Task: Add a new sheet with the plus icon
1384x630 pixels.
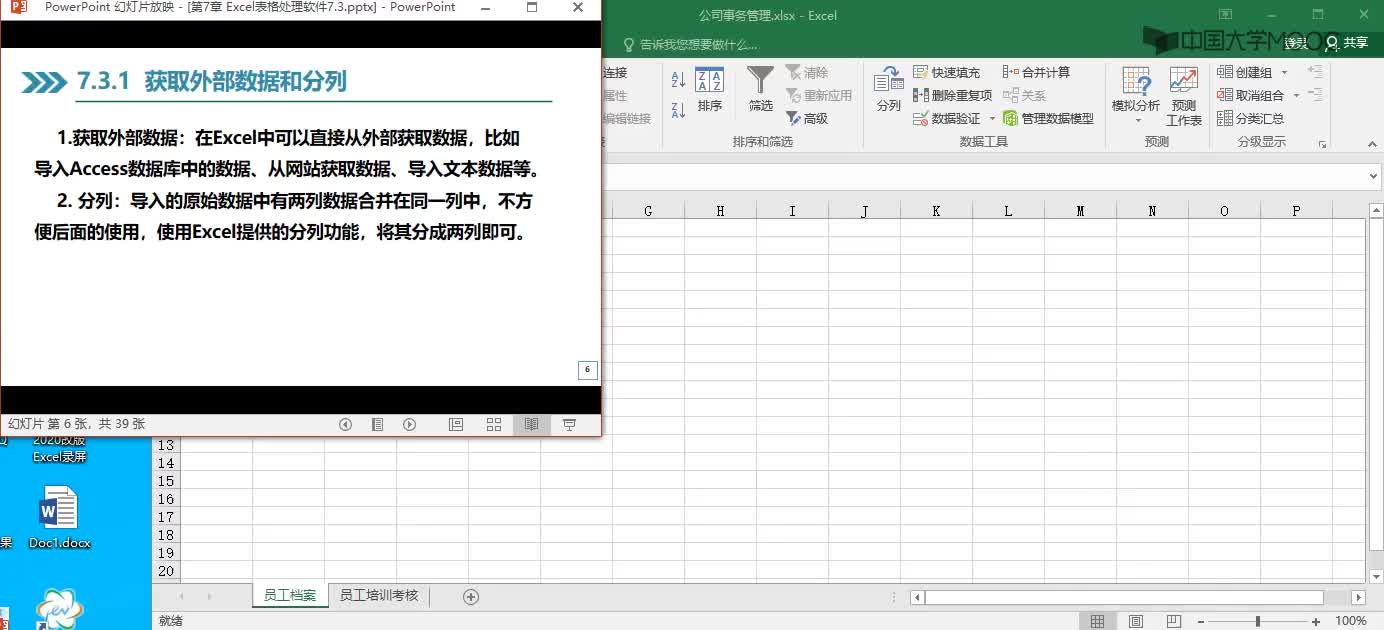Action: (x=471, y=597)
